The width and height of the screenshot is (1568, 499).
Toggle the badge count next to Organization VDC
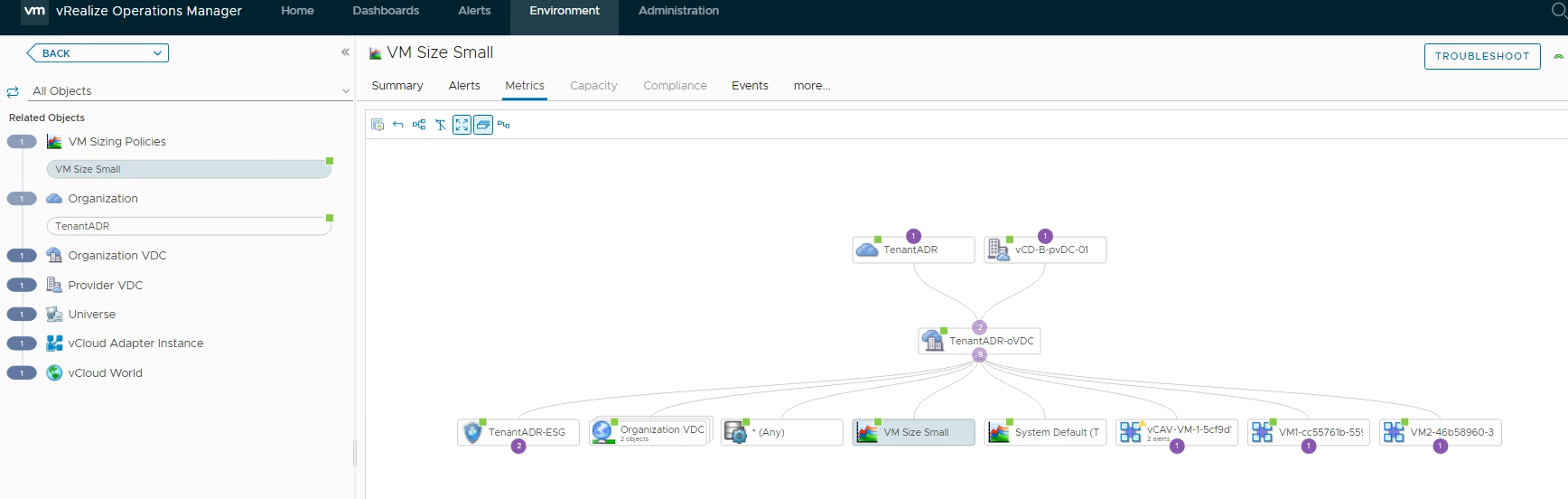(x=22, y=256)
